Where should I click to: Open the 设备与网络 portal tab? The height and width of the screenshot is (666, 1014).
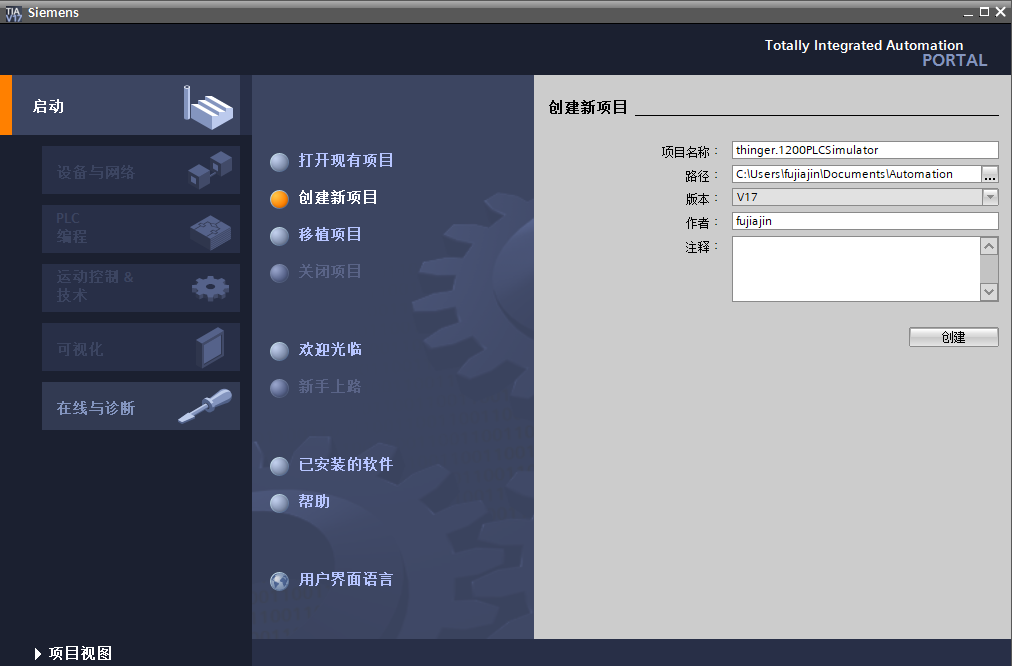point(141,170)
